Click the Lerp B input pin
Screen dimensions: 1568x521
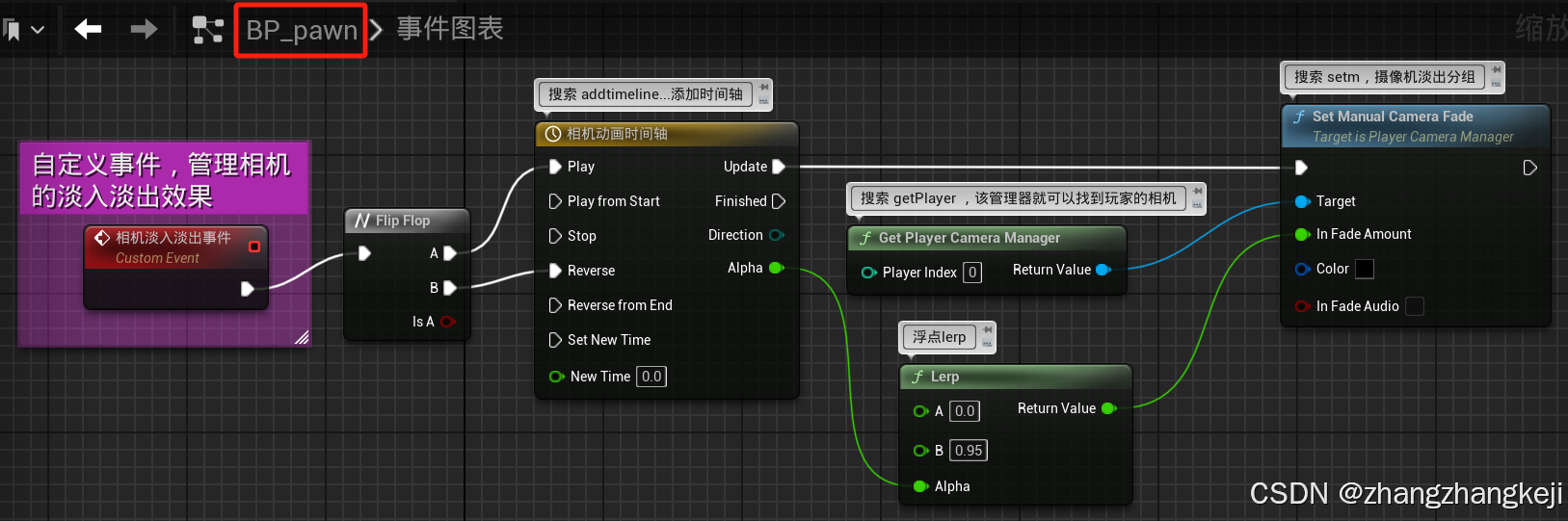[x=920, y=451]
